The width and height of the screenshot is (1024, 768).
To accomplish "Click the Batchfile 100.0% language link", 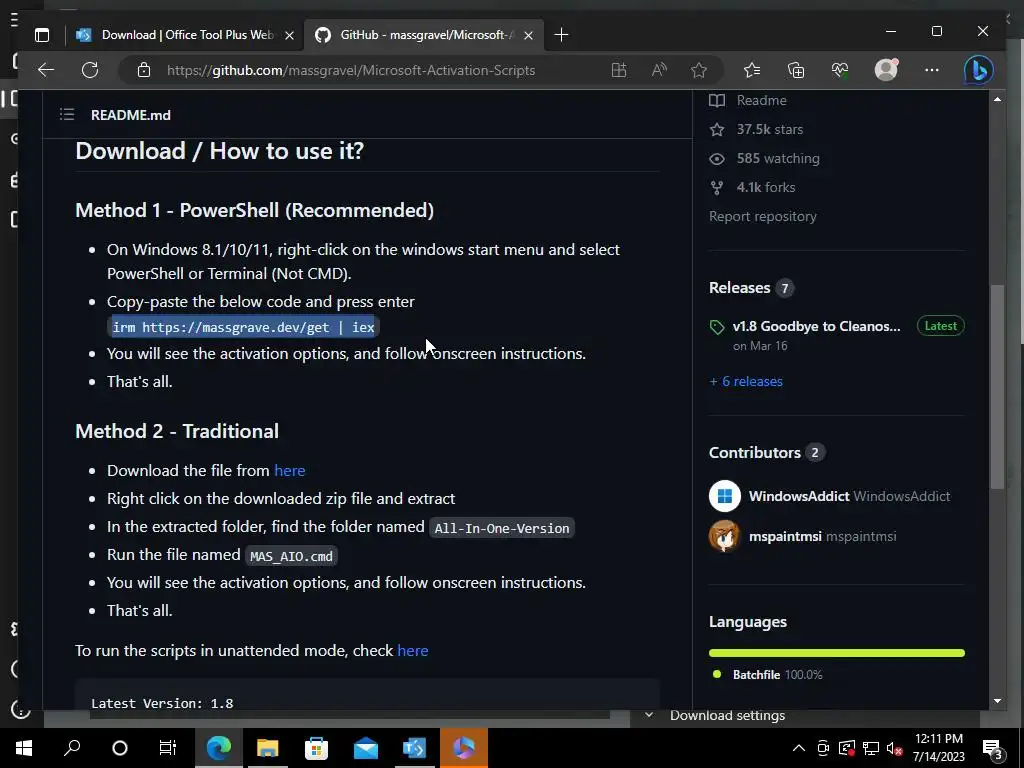I will tap(777, 675).
